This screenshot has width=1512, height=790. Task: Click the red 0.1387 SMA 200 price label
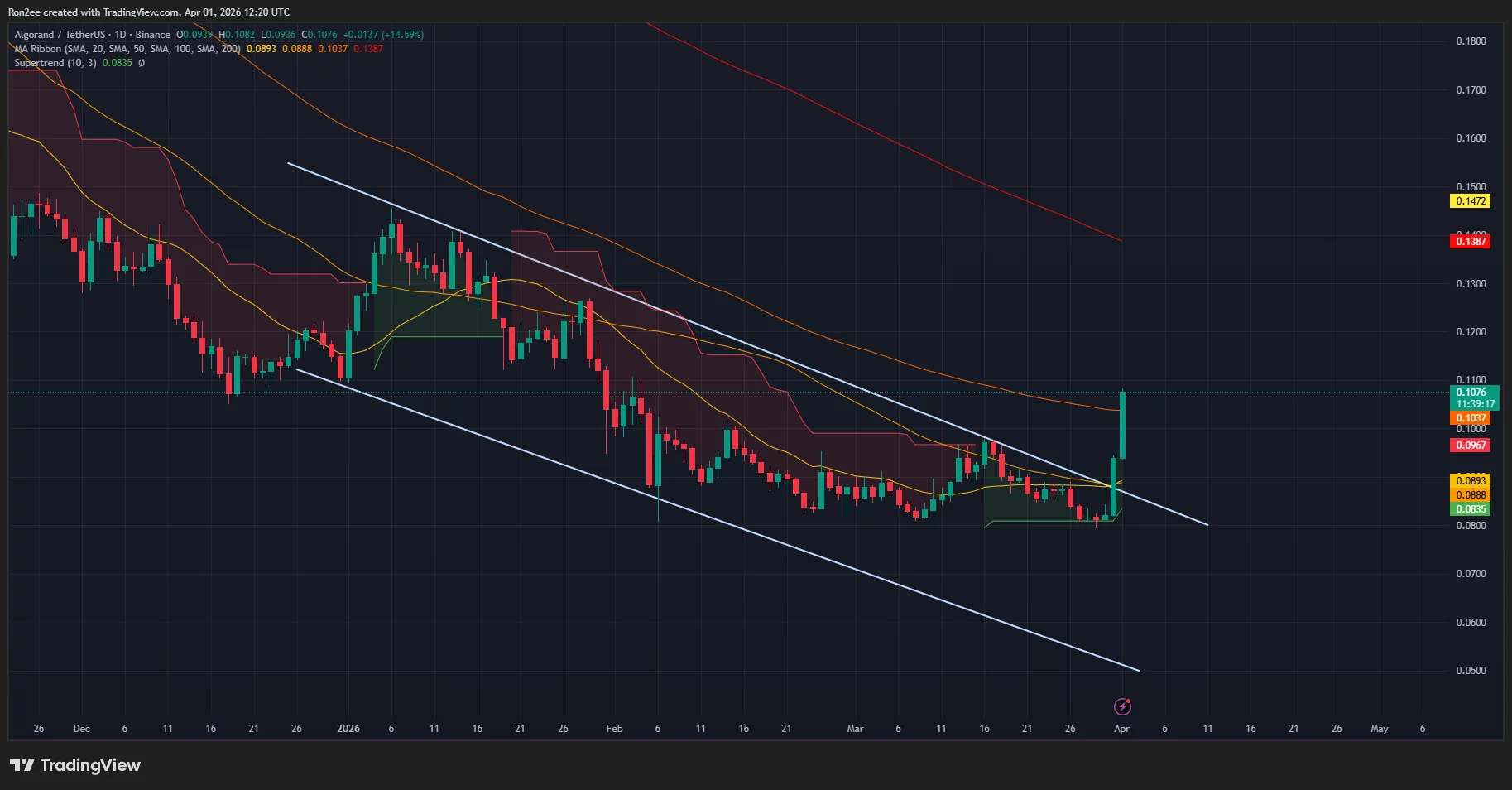click(x=1470, y=242)
